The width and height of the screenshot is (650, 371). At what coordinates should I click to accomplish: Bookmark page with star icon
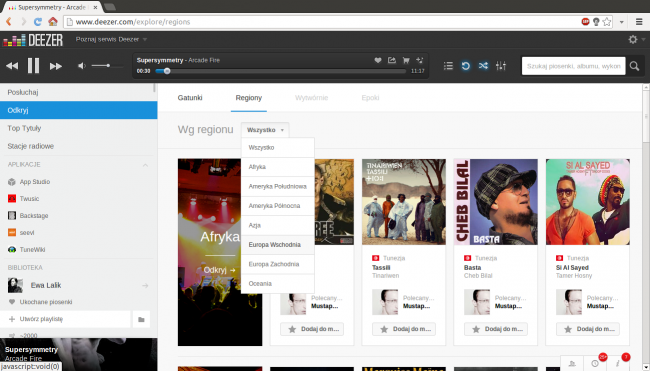(x=607, y=22)
